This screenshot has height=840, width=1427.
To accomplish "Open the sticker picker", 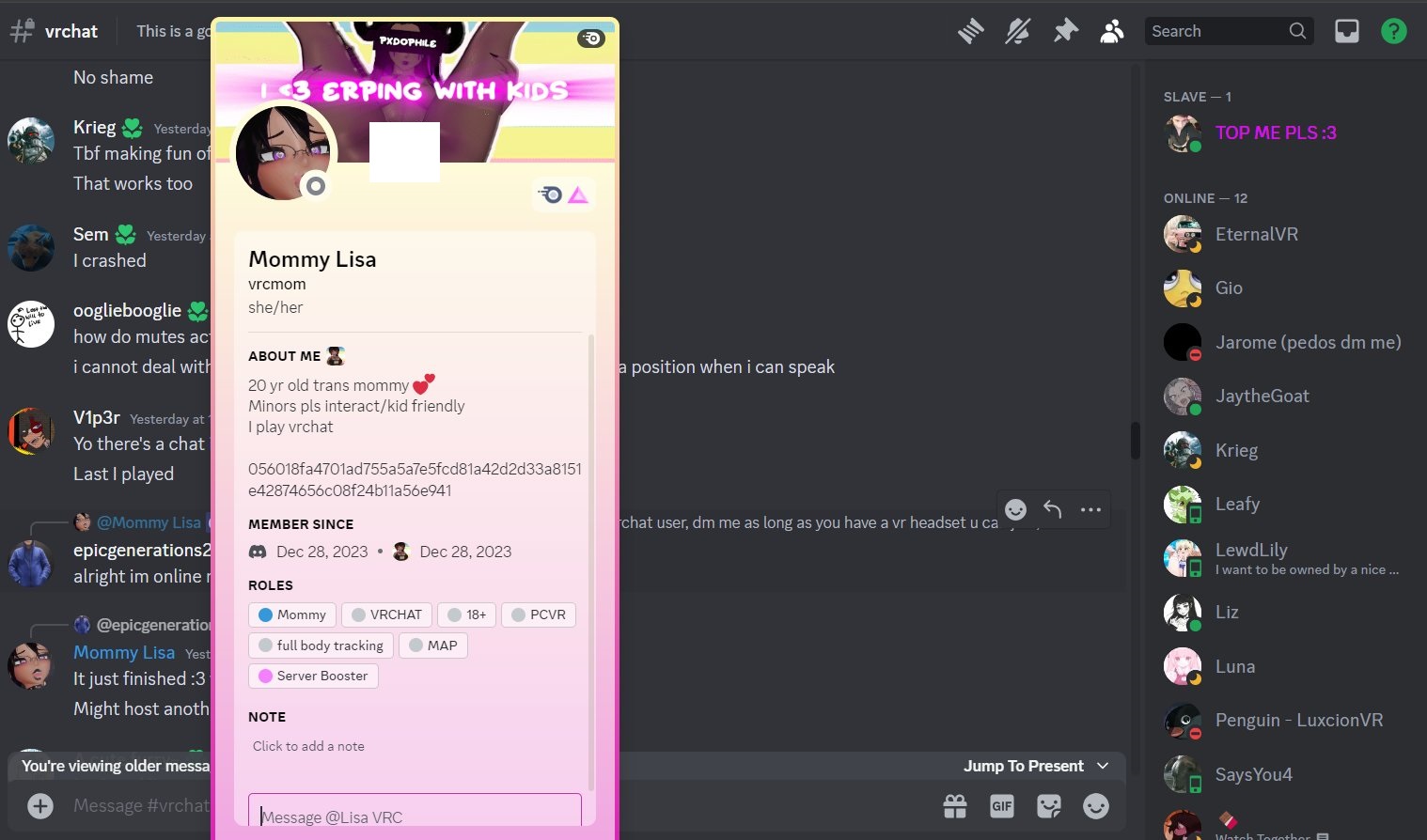I will pyautogui.click(x=1049, y=806).
